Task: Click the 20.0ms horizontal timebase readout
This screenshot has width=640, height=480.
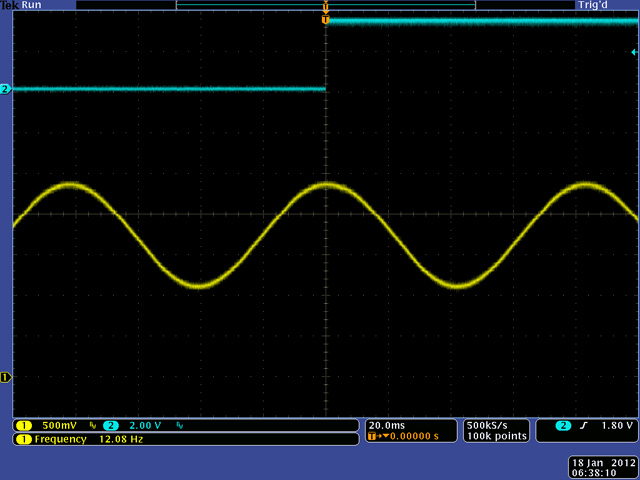Action: [388, 424]
